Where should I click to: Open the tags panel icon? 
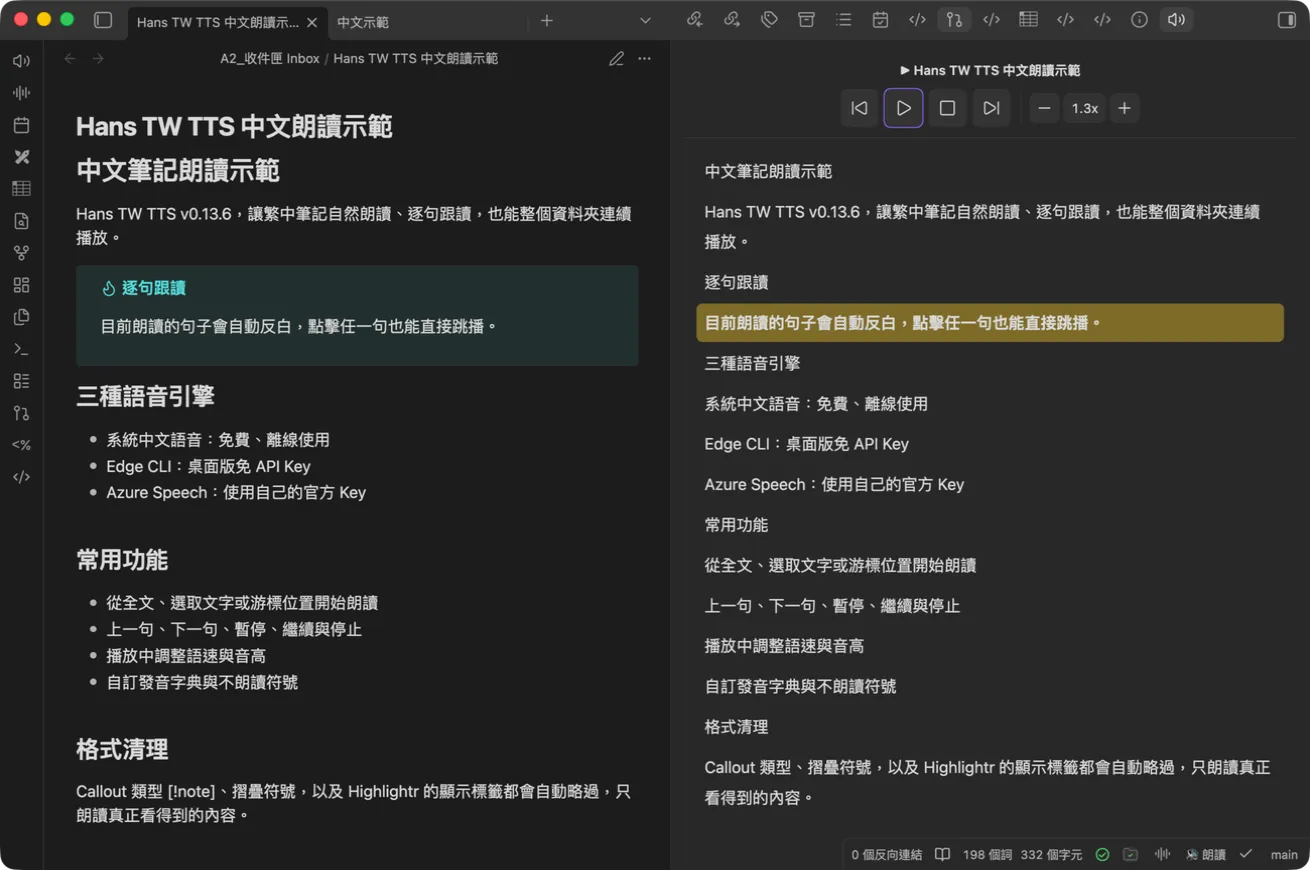769,20
